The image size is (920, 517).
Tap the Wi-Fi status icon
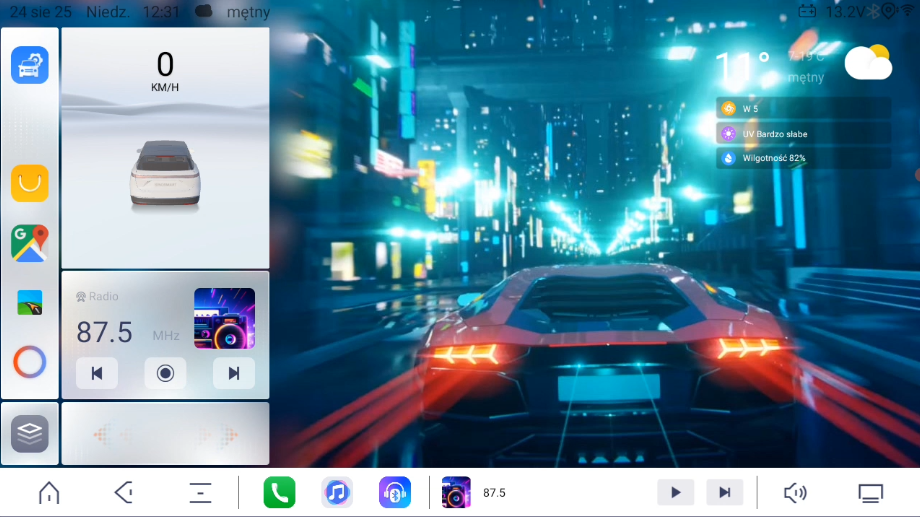[908, 11]
